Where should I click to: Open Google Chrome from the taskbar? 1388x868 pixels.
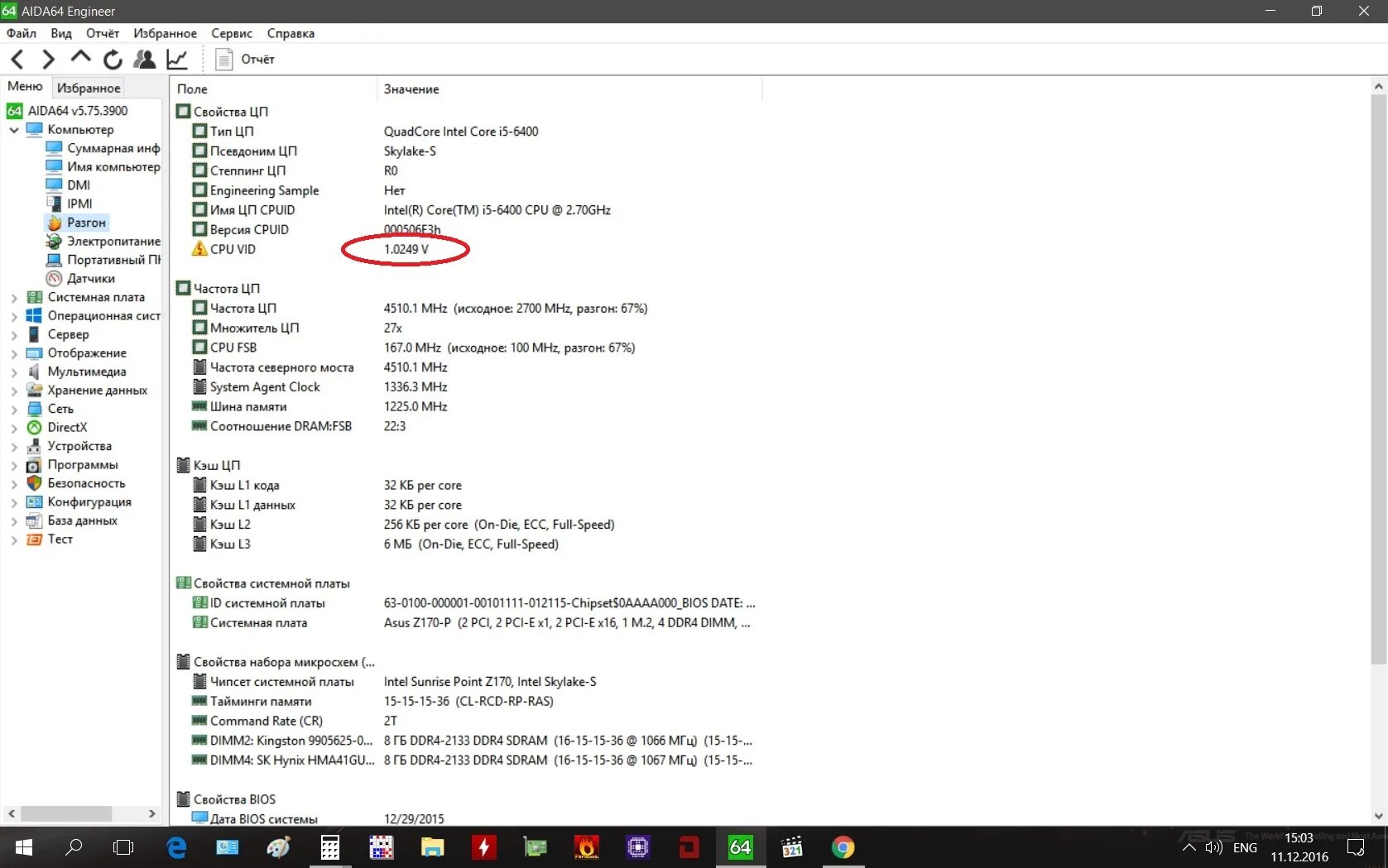(x=843, y=847)
